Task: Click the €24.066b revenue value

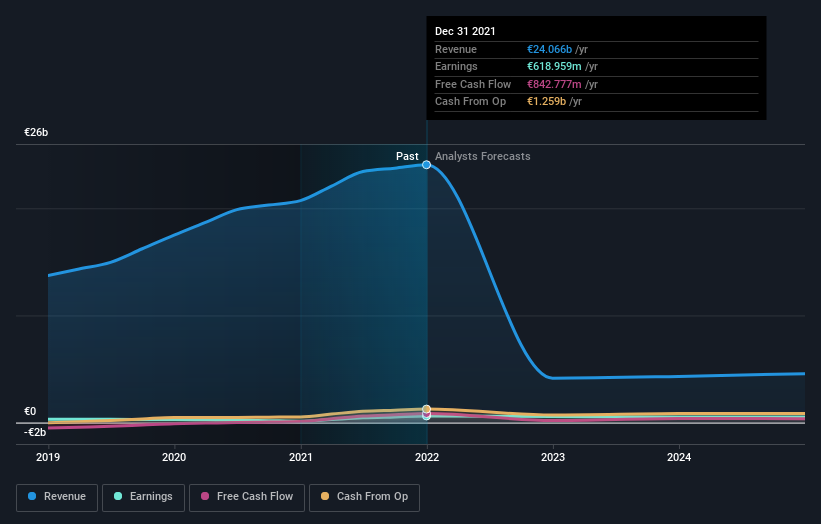Action: tap(549, 49)
